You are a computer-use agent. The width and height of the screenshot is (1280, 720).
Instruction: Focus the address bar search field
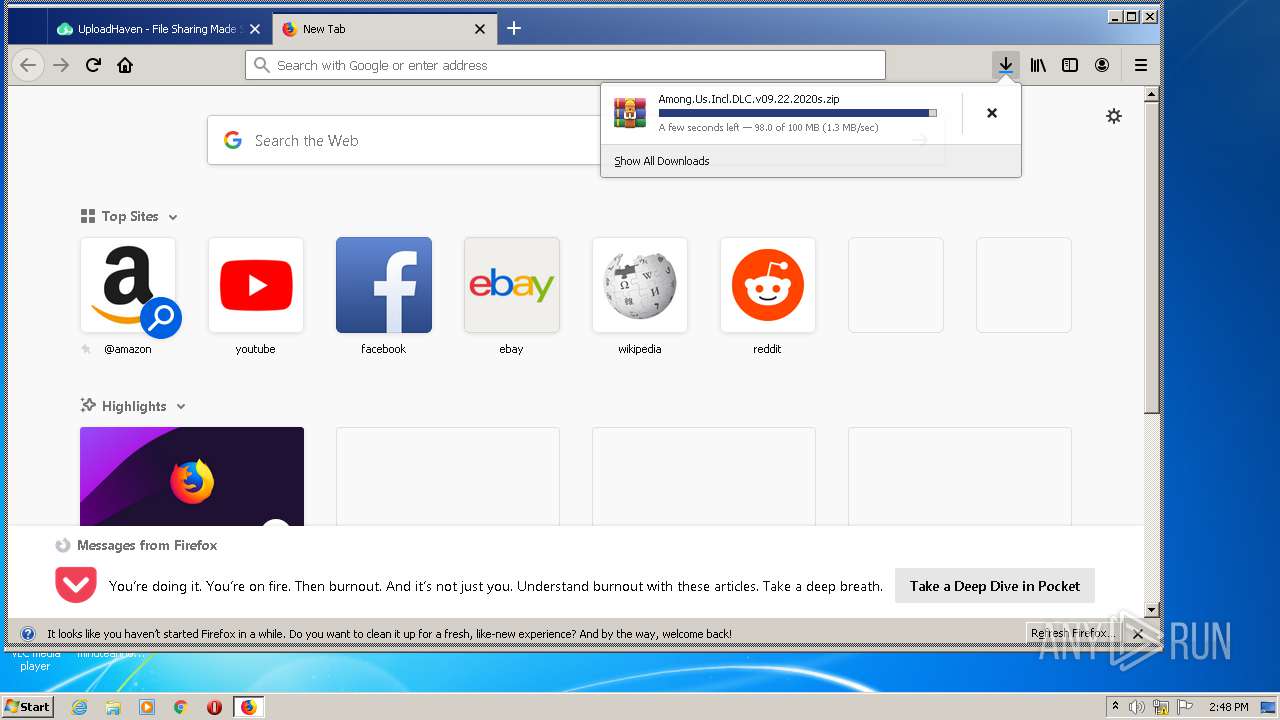pos(565,65)
